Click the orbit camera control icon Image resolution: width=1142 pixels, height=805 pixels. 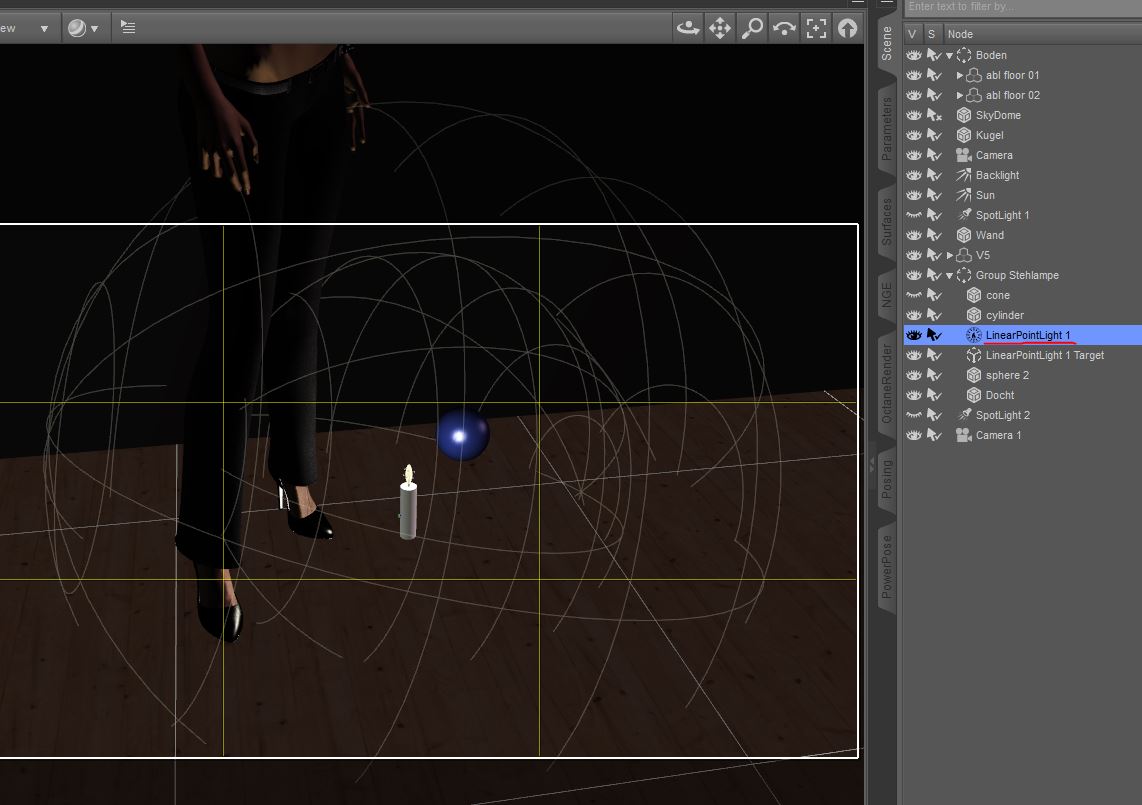(x=688, y=28)
